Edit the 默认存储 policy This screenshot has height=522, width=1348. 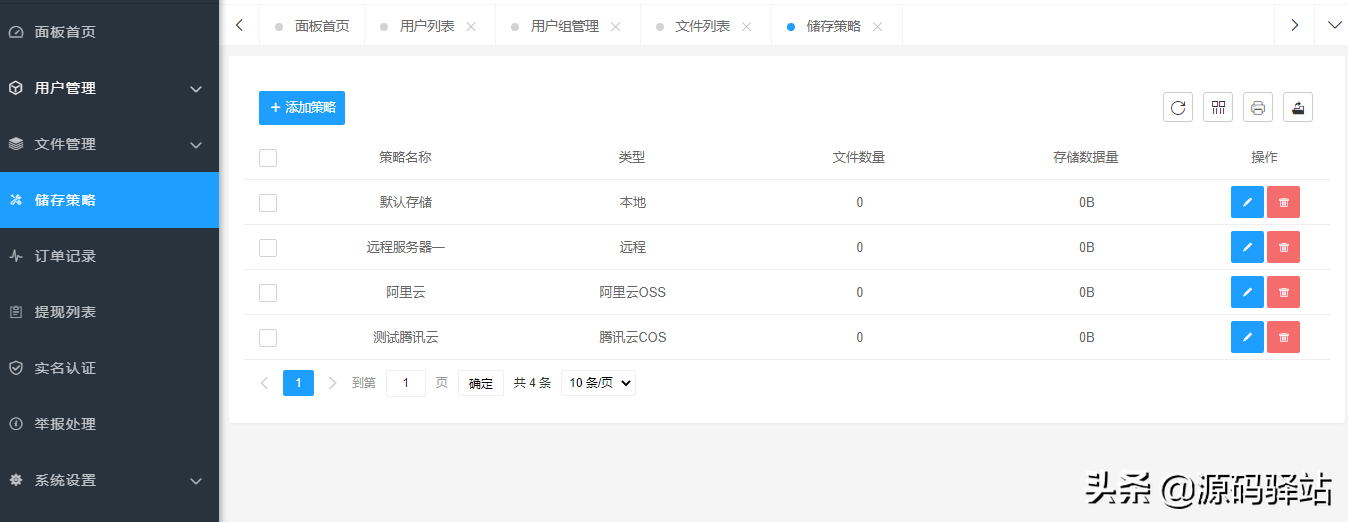[x=1247, y=202]
